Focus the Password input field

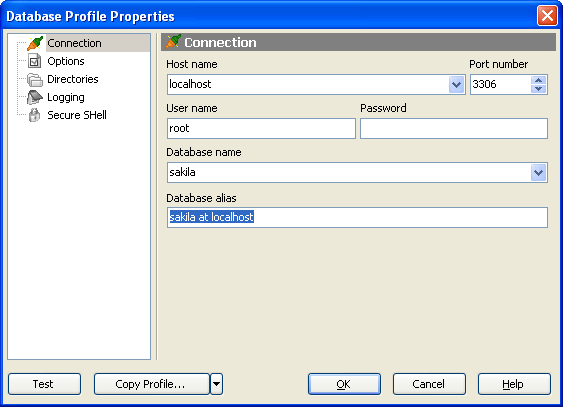pyautogui.click(x=454, y=128)
